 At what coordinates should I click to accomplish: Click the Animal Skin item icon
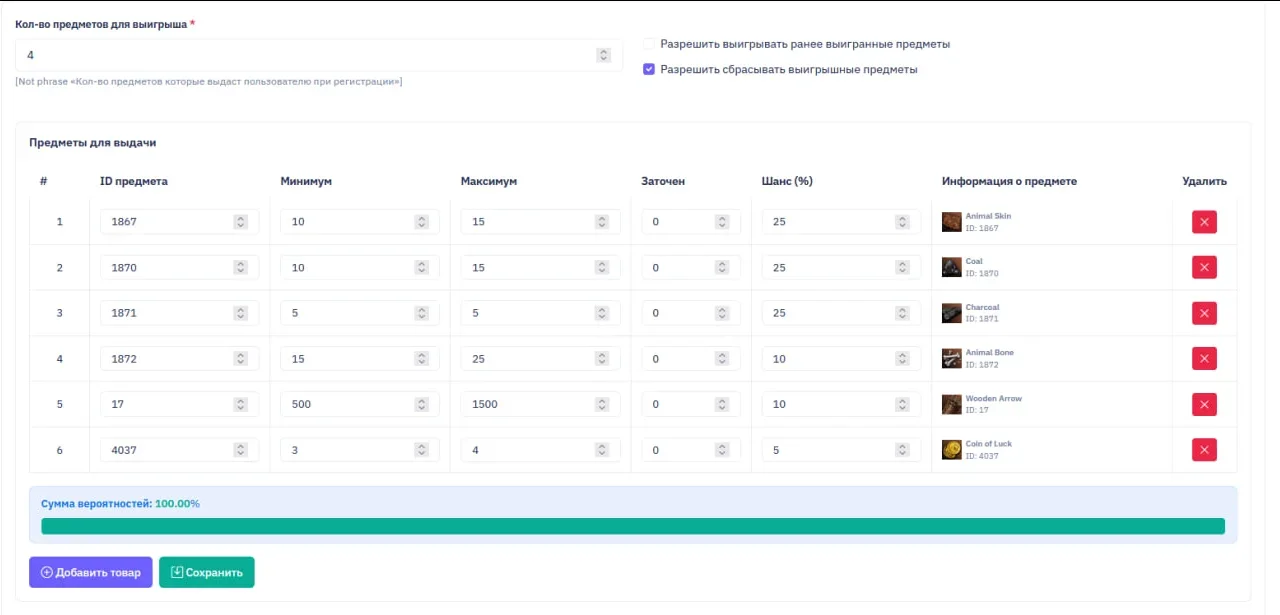coord(951,222)
